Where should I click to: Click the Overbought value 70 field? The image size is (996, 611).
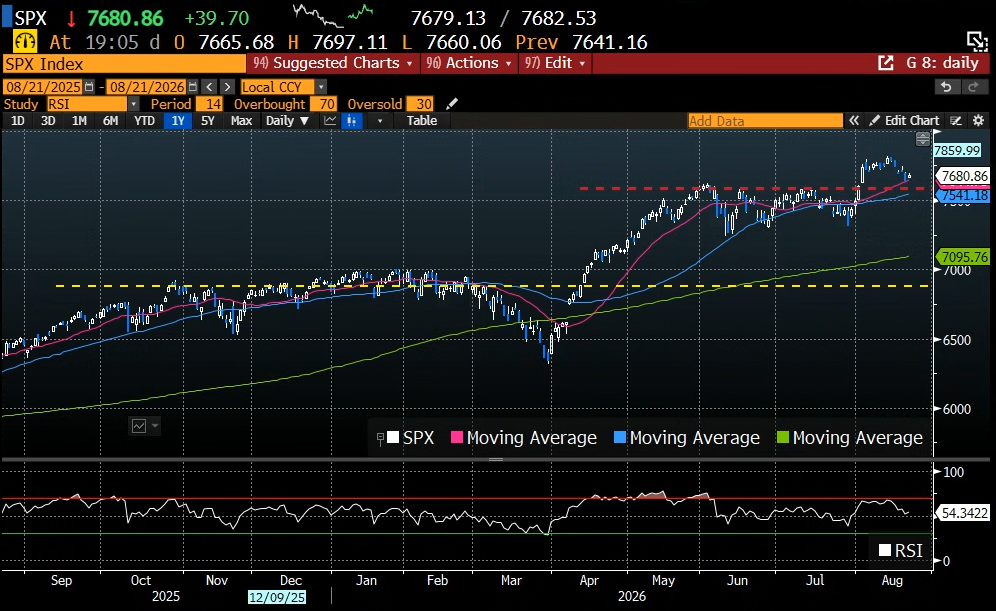(323, 104)
